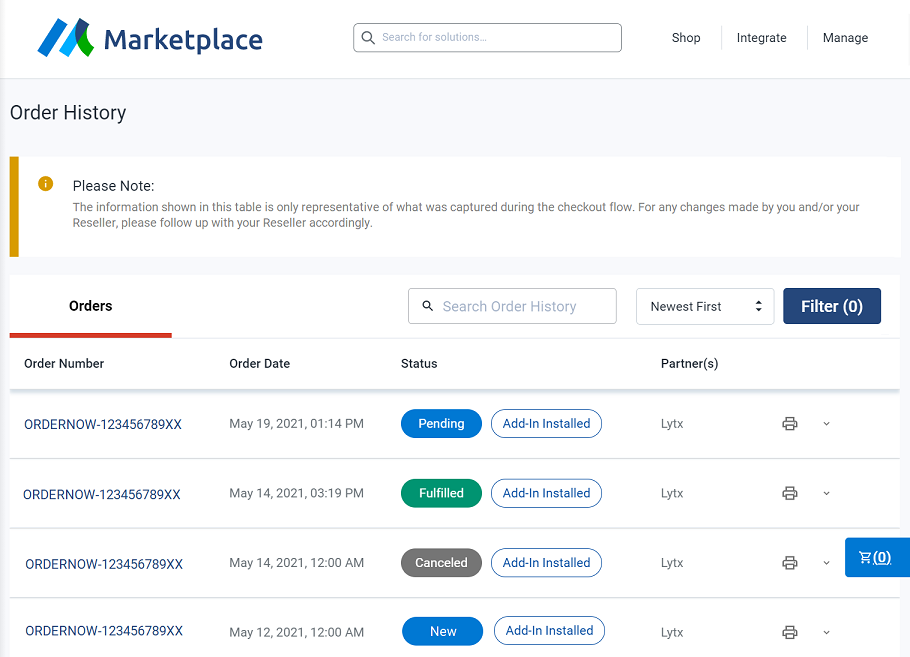Click the date May 14, 2021, 03:19 PM
This screenshot has width=910, height=657.
(297, 493)
